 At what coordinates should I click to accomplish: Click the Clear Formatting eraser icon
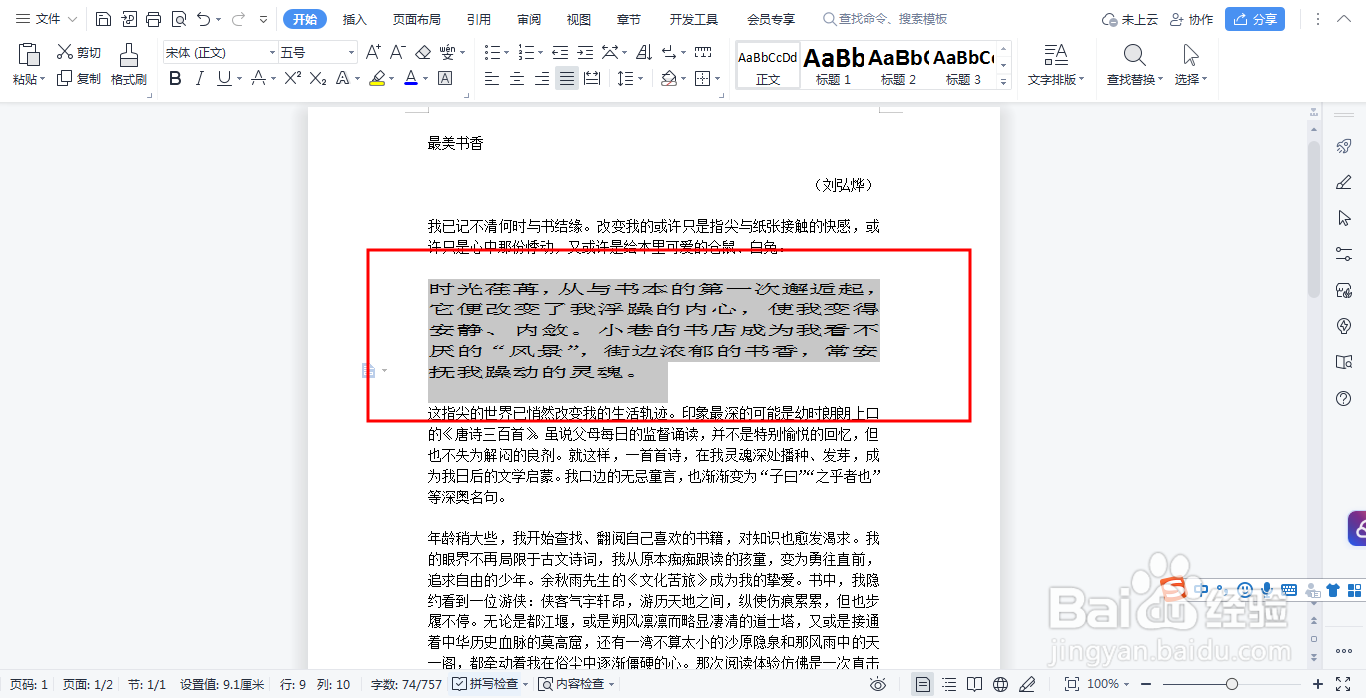422,52
